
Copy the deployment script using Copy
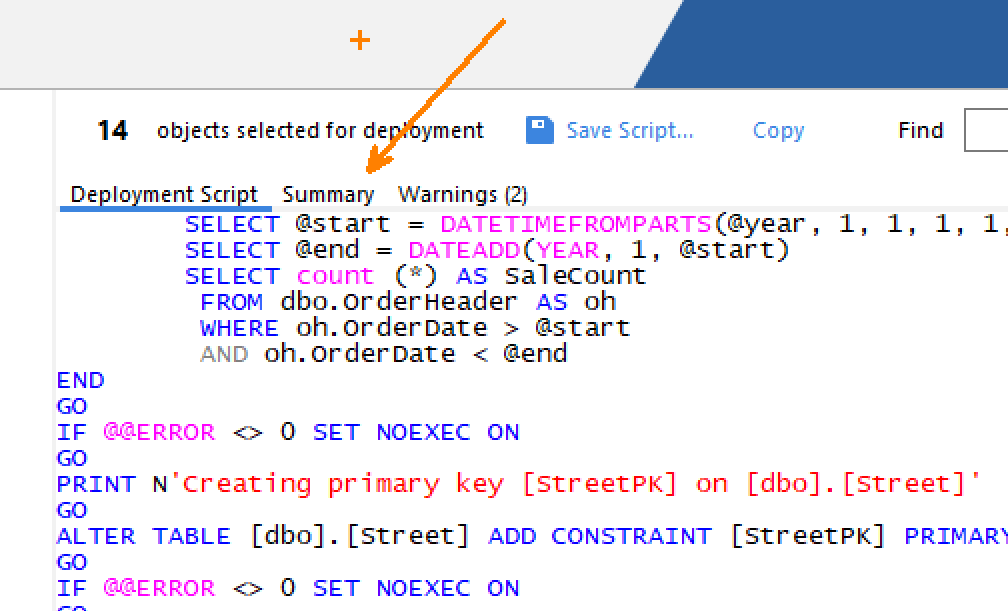pyautogui.click(x=778, y=130)
